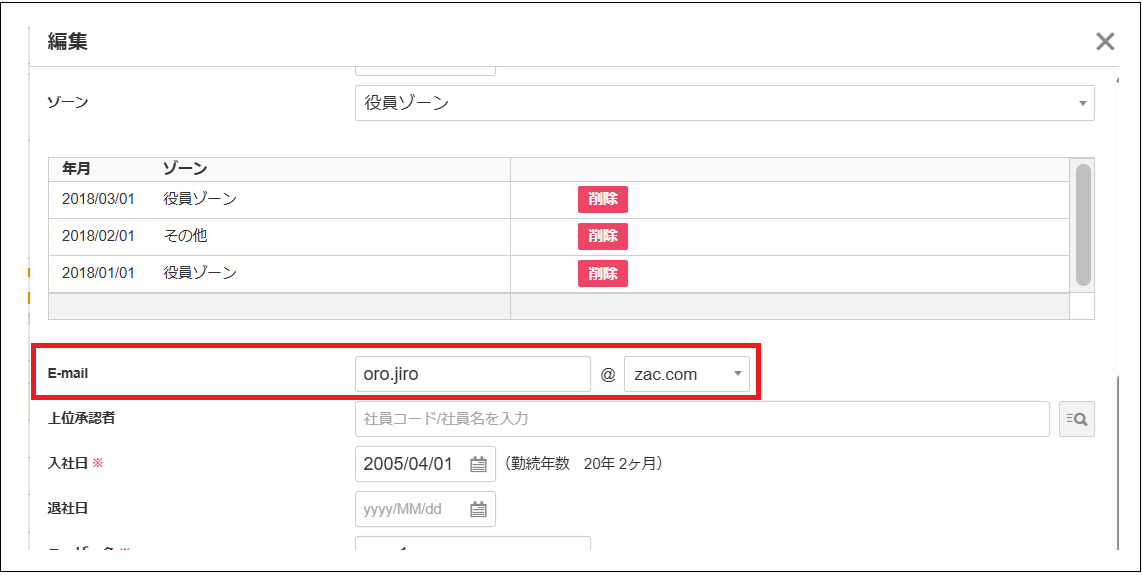The height and width of the screenshot is (575, 1142).
Task: Select the 2018/03/01 date cell in table
Action: click(x=98, y=199)
